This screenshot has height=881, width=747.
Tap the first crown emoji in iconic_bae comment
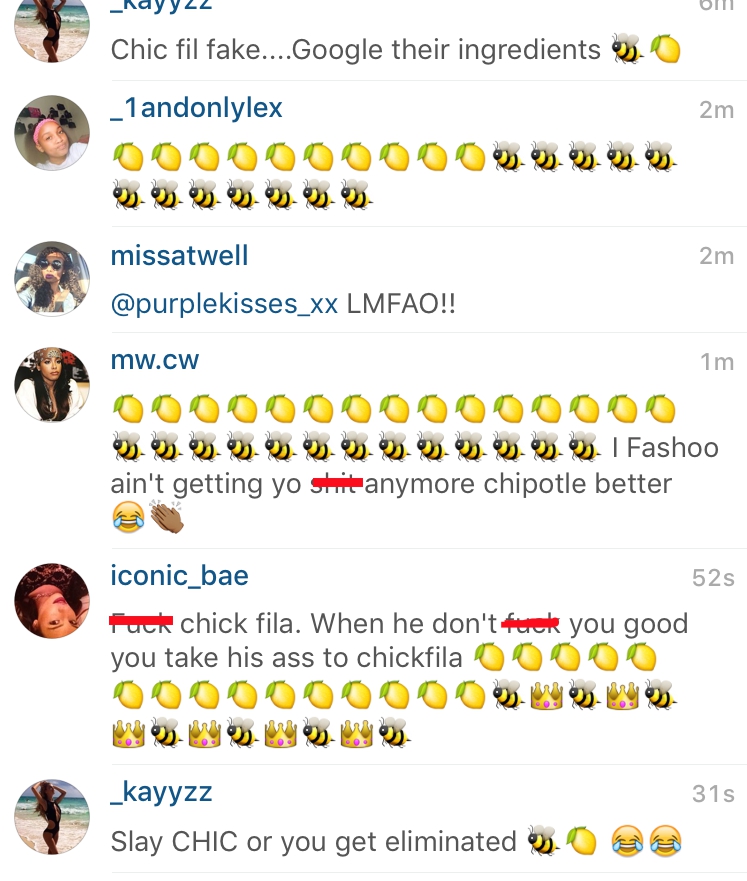[546, 695]
